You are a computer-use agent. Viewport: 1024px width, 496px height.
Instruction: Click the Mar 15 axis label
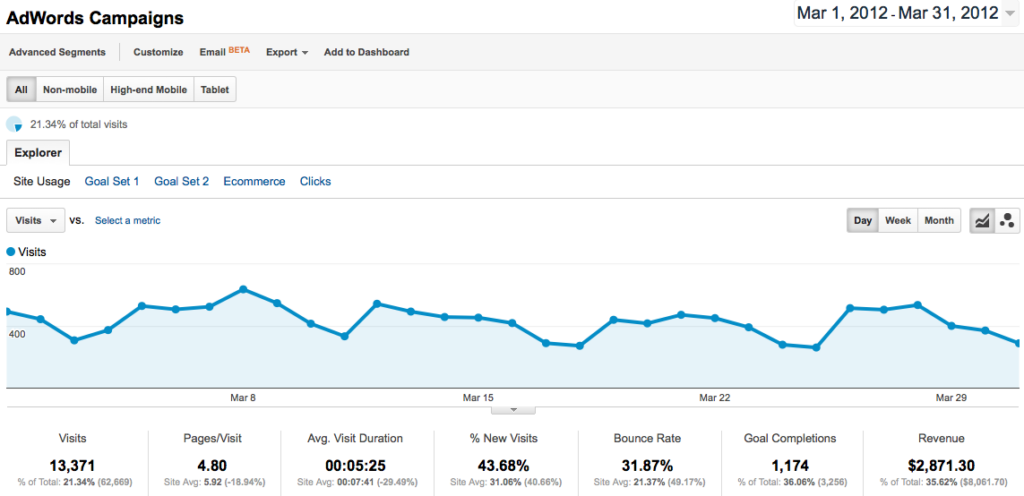pyautogui.click(x=479, y=397)
